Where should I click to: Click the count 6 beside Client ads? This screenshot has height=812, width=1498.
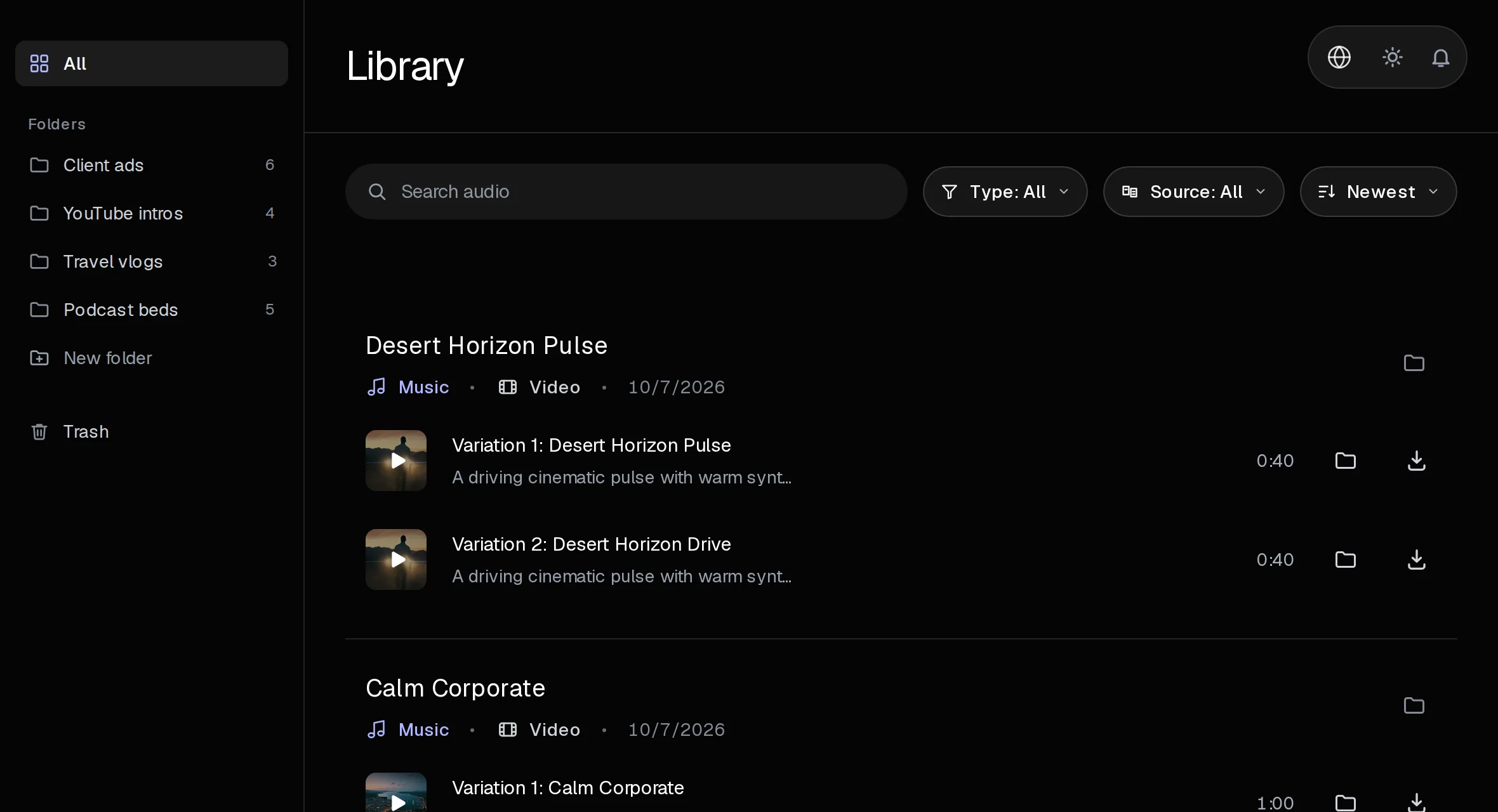click(x=270, y=165)
